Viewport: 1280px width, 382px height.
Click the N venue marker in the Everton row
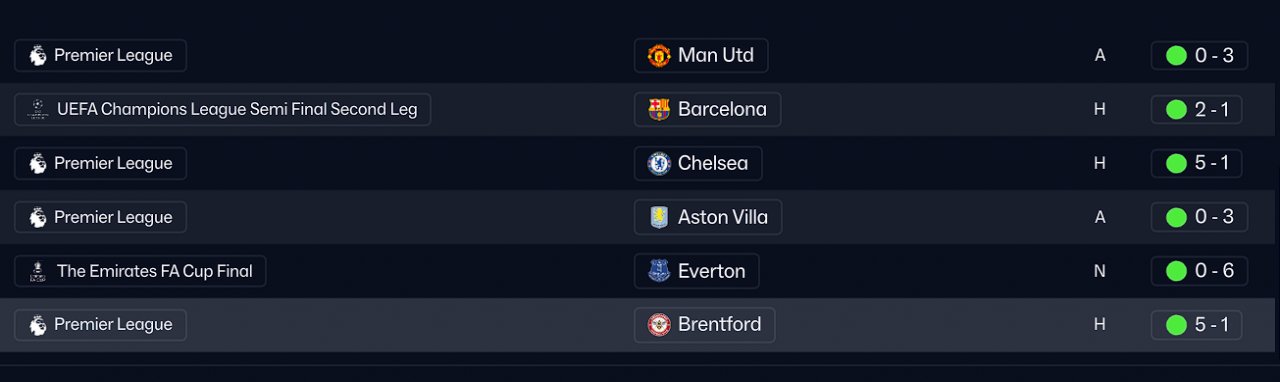tap(1100, 271)
